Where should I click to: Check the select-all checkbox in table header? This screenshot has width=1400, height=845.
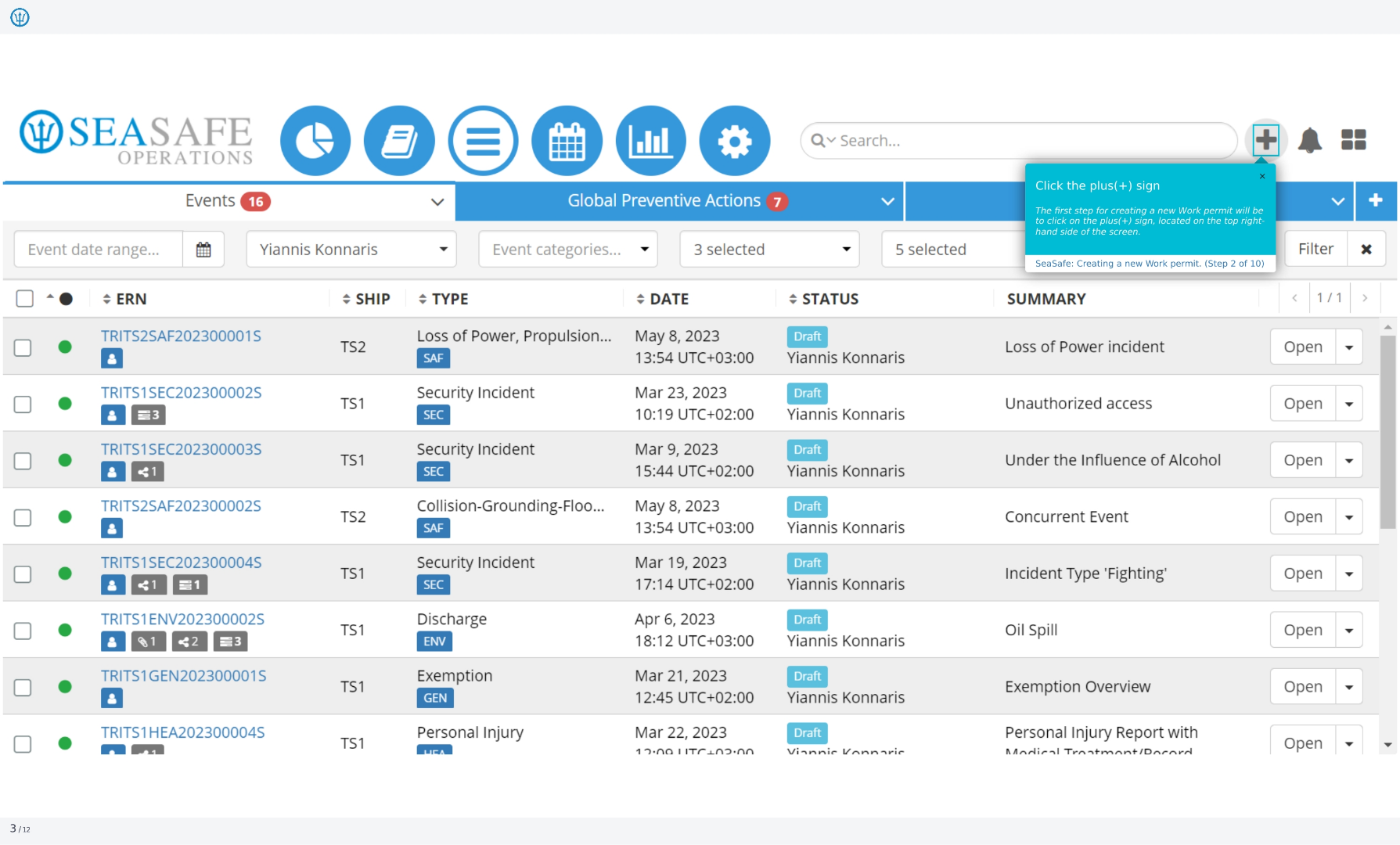point(25,299)
